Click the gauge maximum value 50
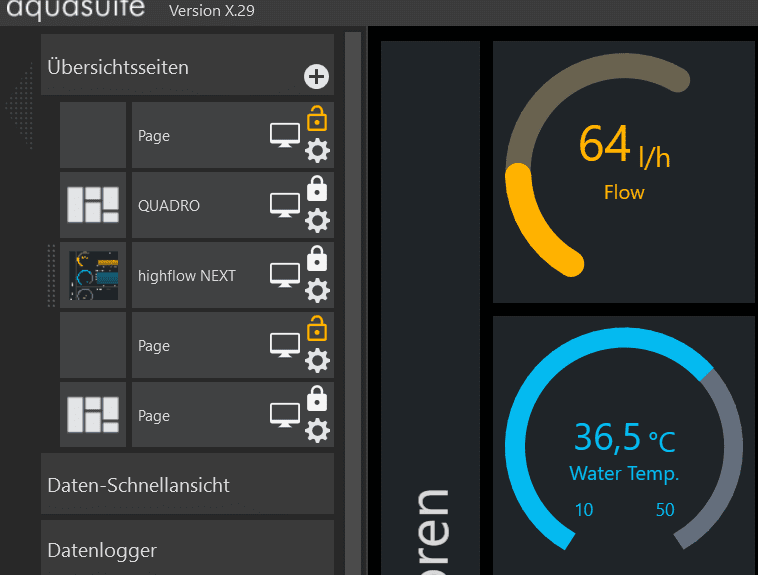Screen dimensions: 758x575 (x=665, y=510)
